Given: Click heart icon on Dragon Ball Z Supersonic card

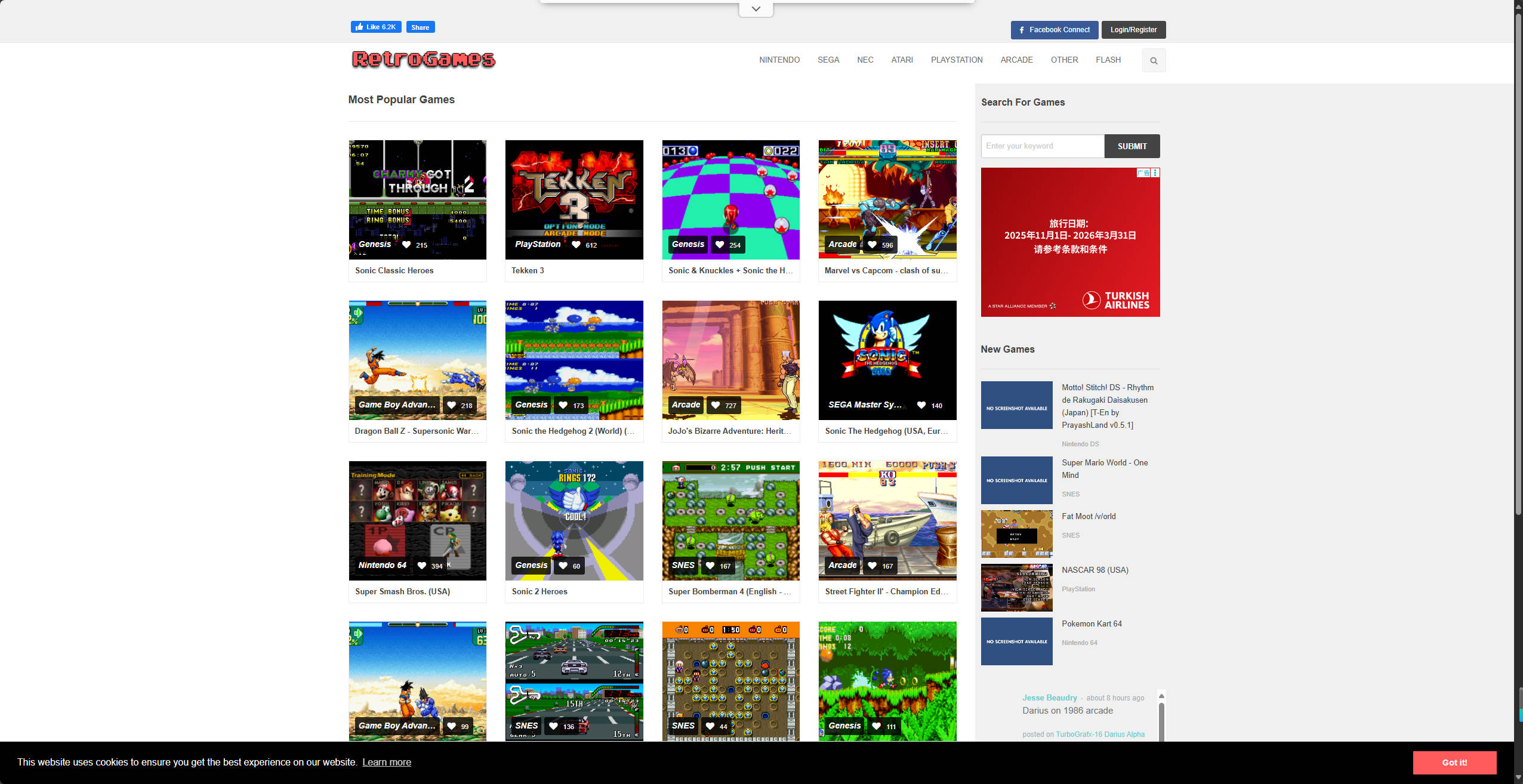Looking at the screenshot, I should point(451,405).
